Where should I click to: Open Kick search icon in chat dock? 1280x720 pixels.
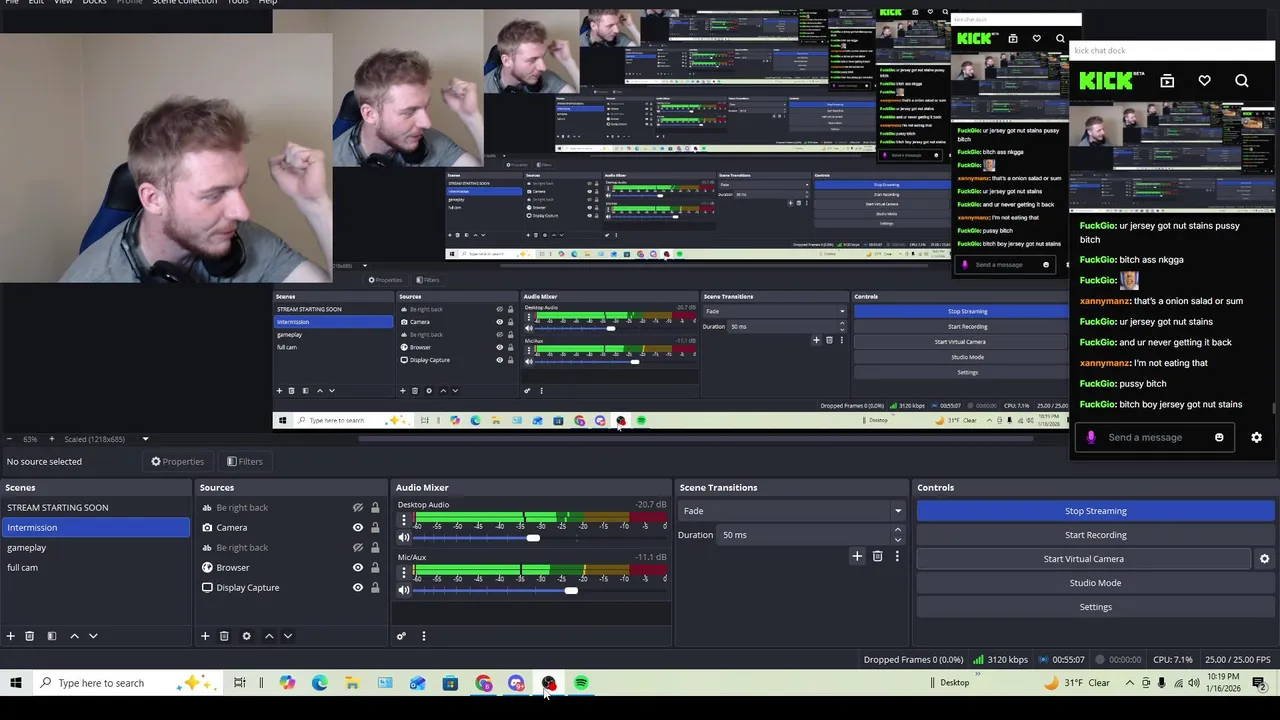[1242, 81]
